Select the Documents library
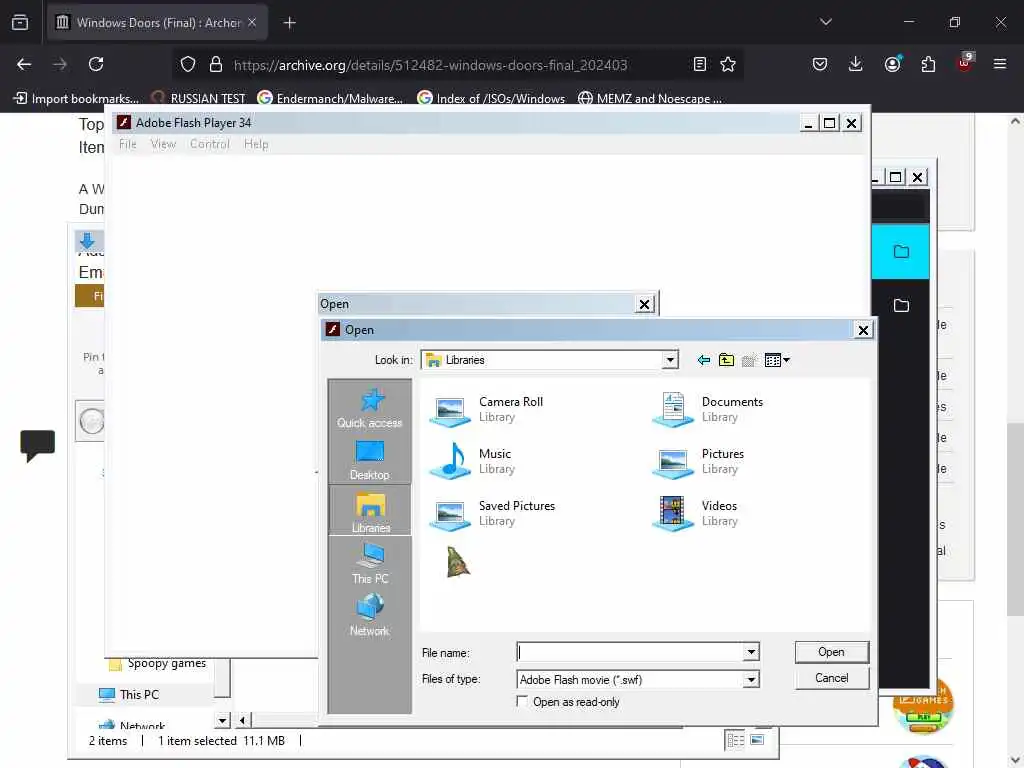1024x768 pixels. (708, 409)
